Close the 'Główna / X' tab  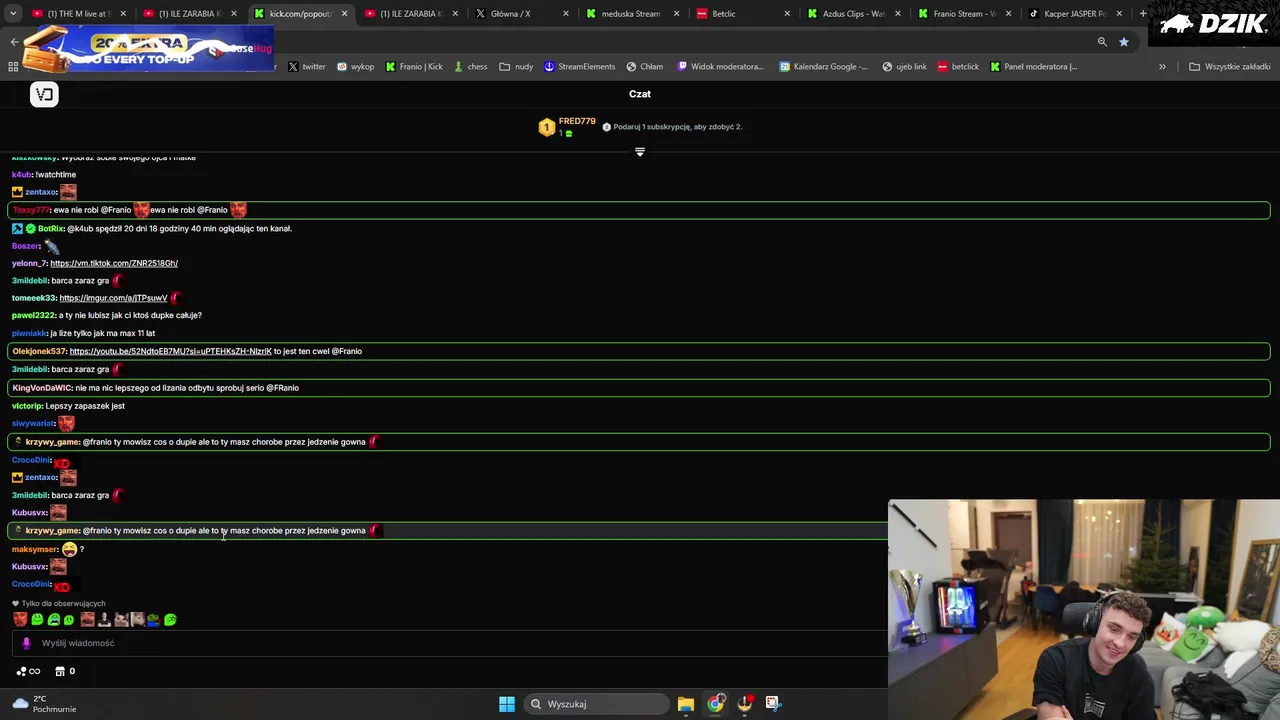(566, 14)
